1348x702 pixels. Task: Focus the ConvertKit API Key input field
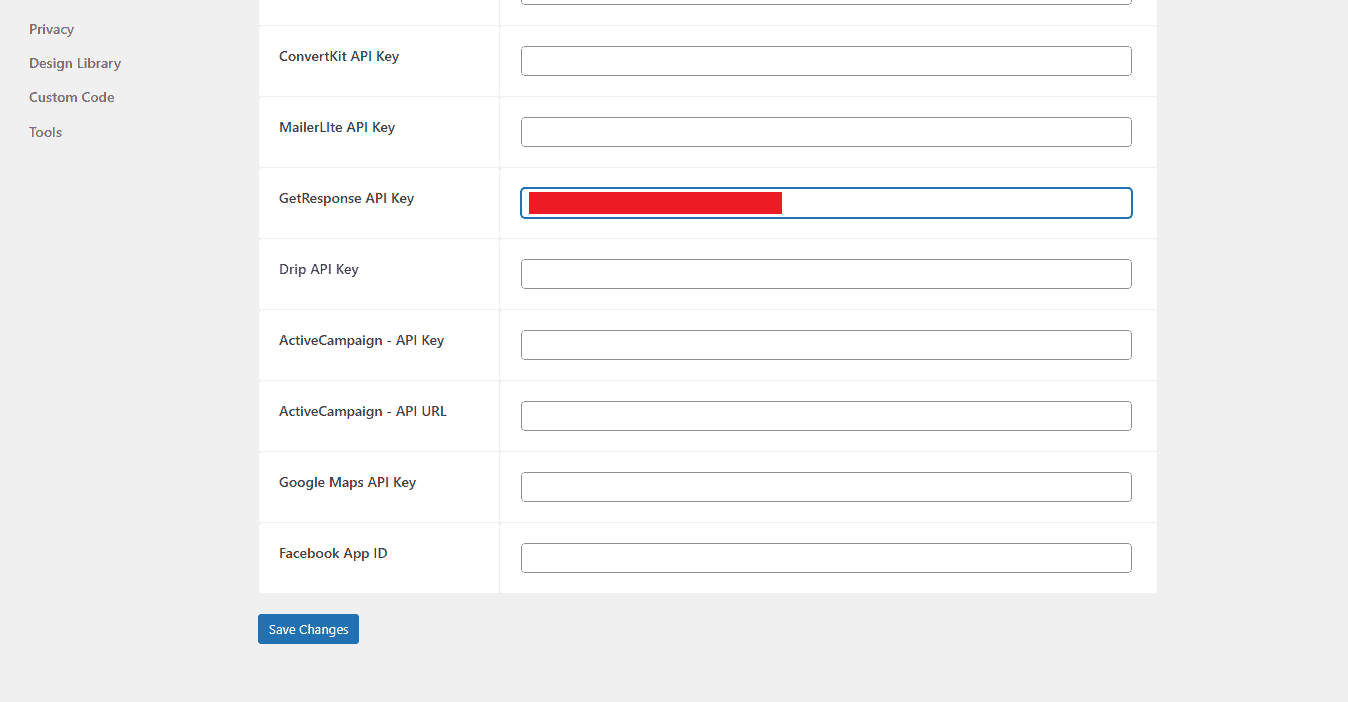tap(826, 61)
